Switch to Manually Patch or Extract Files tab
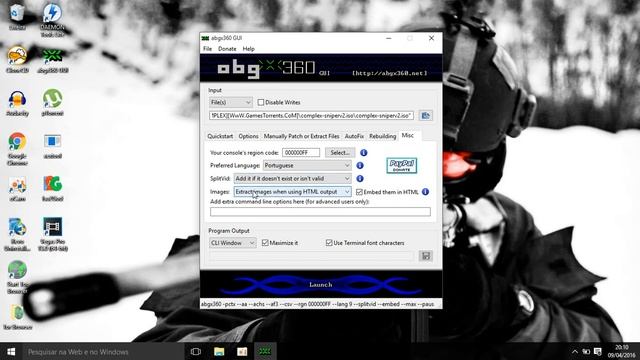 301,136
